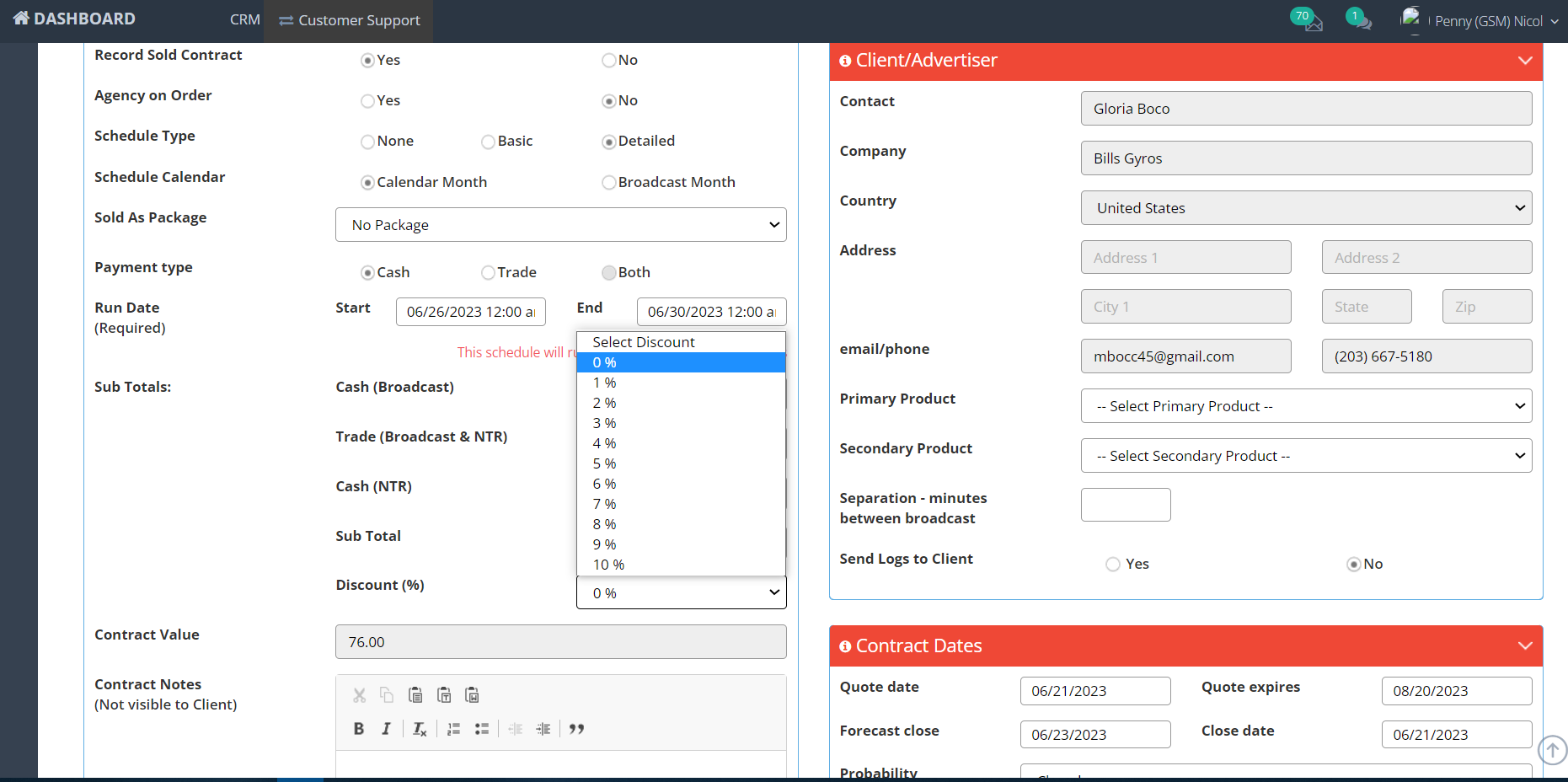Choose 3 % from the discount list
The image size is (1568, 782).
click(x=681, y=423)
